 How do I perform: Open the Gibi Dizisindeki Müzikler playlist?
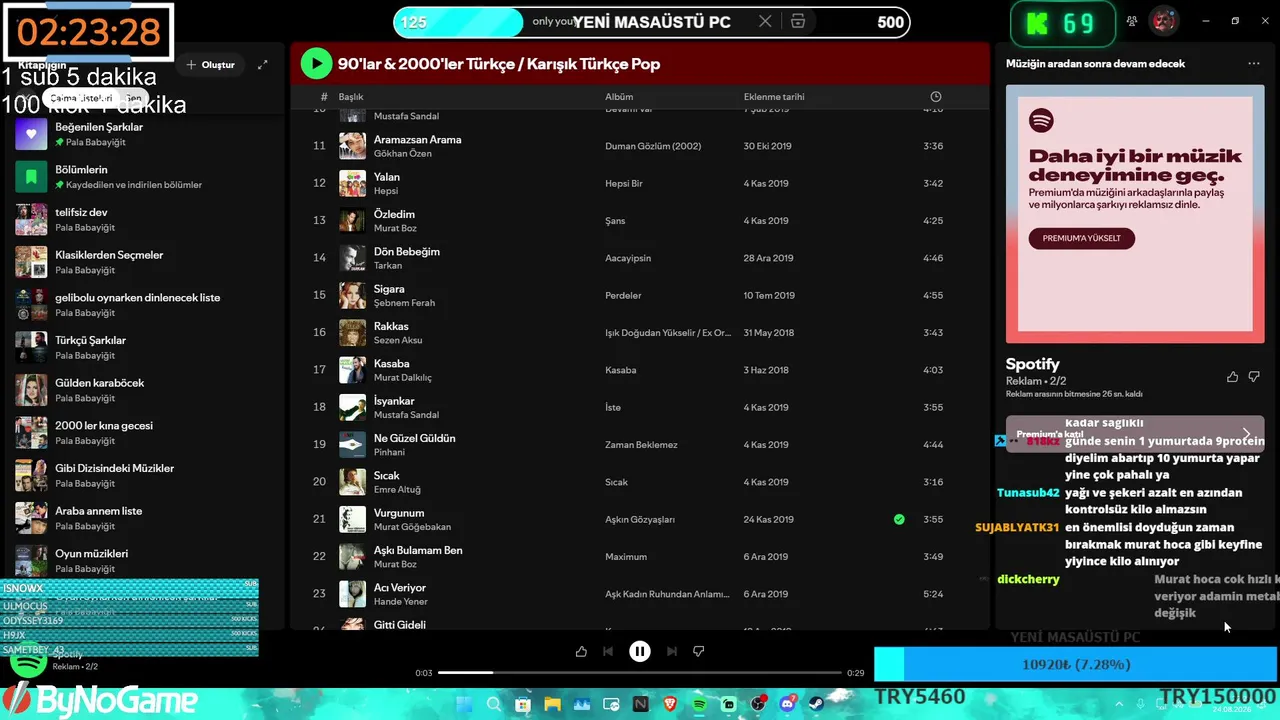coord(143,476)
